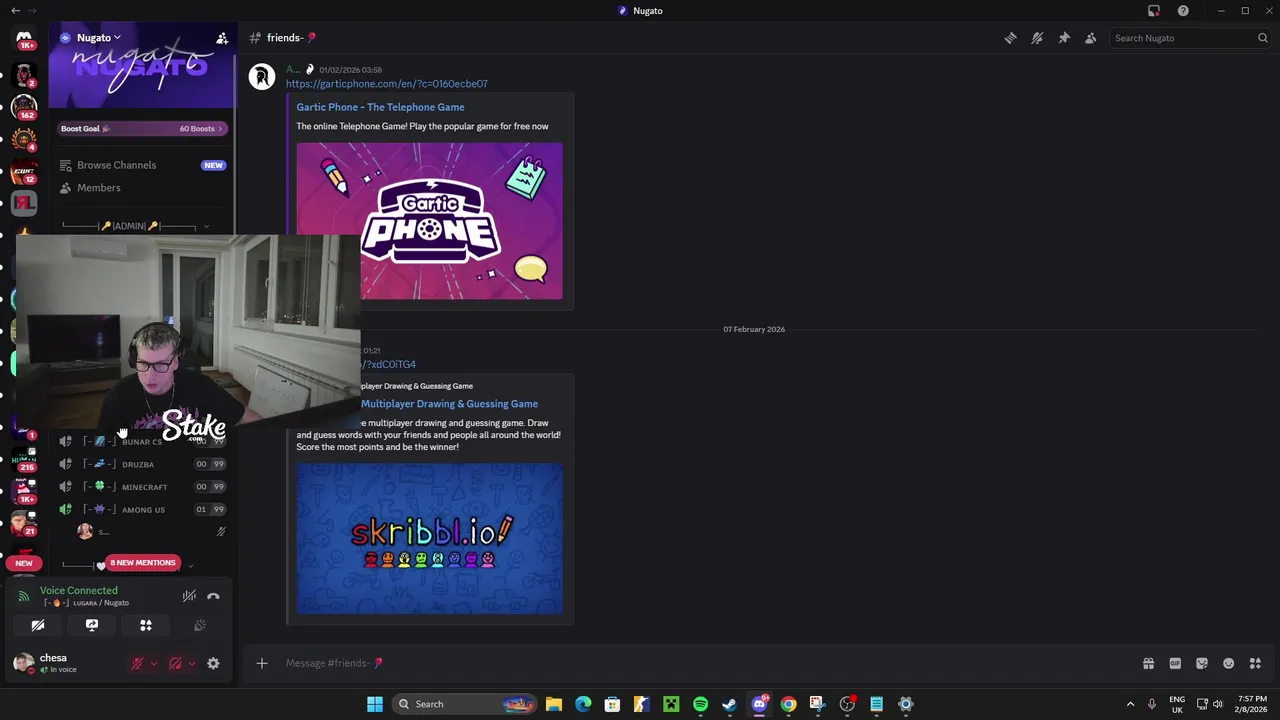Screen dimensions: 1280x720
Task: Join the AMONG US voice channel
Action: coord(142,510)
